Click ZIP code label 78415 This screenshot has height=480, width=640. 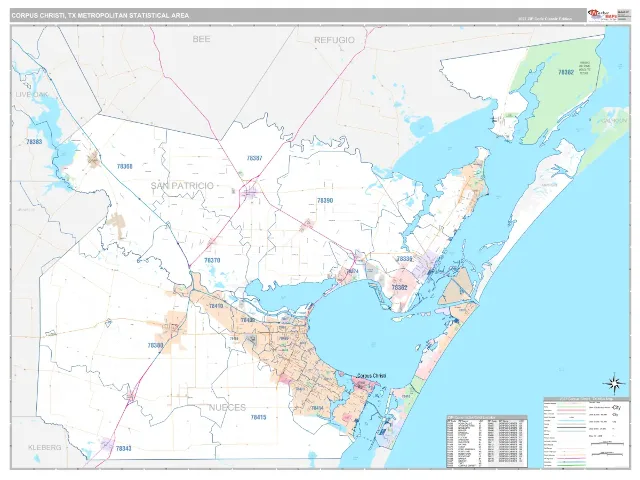[258, 417]
